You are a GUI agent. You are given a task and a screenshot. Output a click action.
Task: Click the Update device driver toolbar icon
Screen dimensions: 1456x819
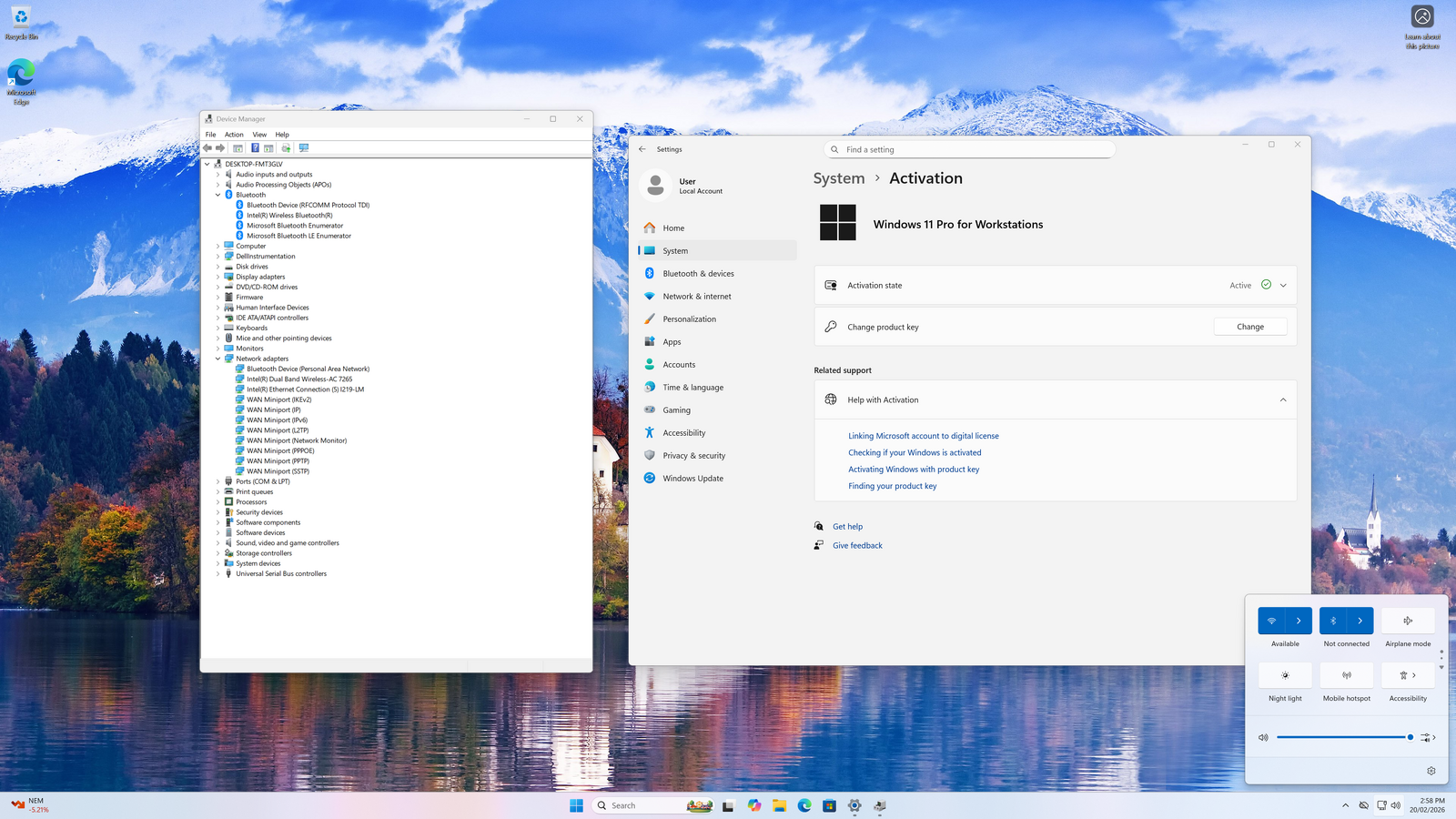pyautogui.click(x=286, y=147)
